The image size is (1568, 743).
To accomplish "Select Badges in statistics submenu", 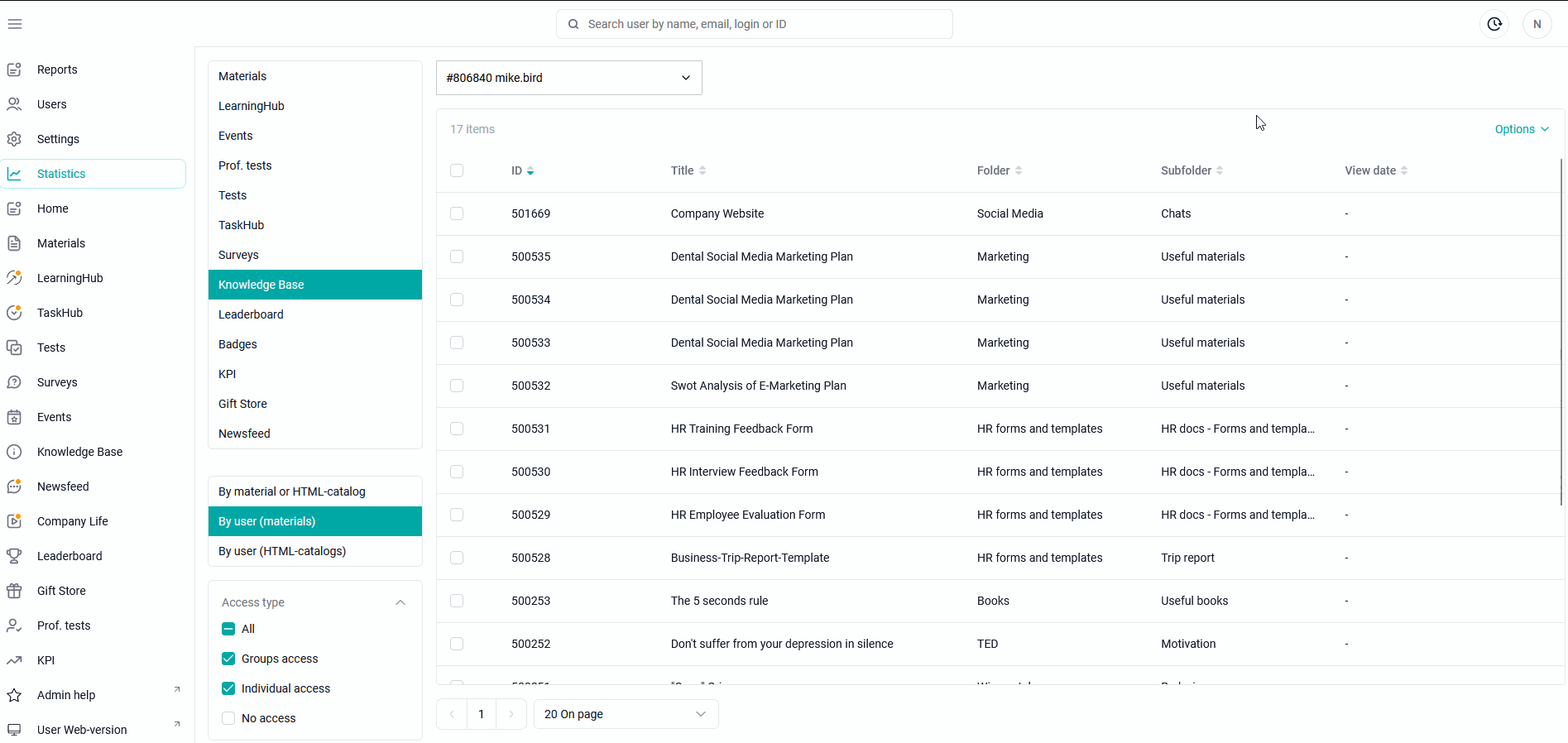I will (315, 344).
